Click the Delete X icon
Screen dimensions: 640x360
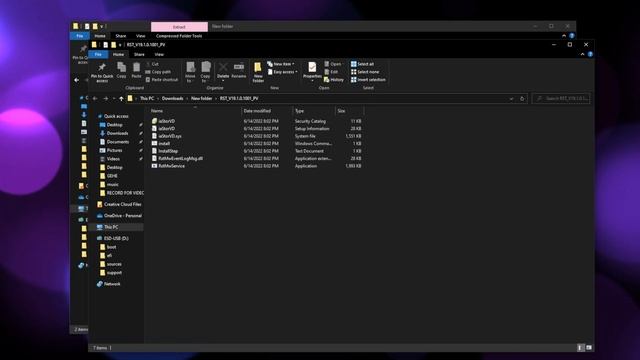click(x=223, y=67)
